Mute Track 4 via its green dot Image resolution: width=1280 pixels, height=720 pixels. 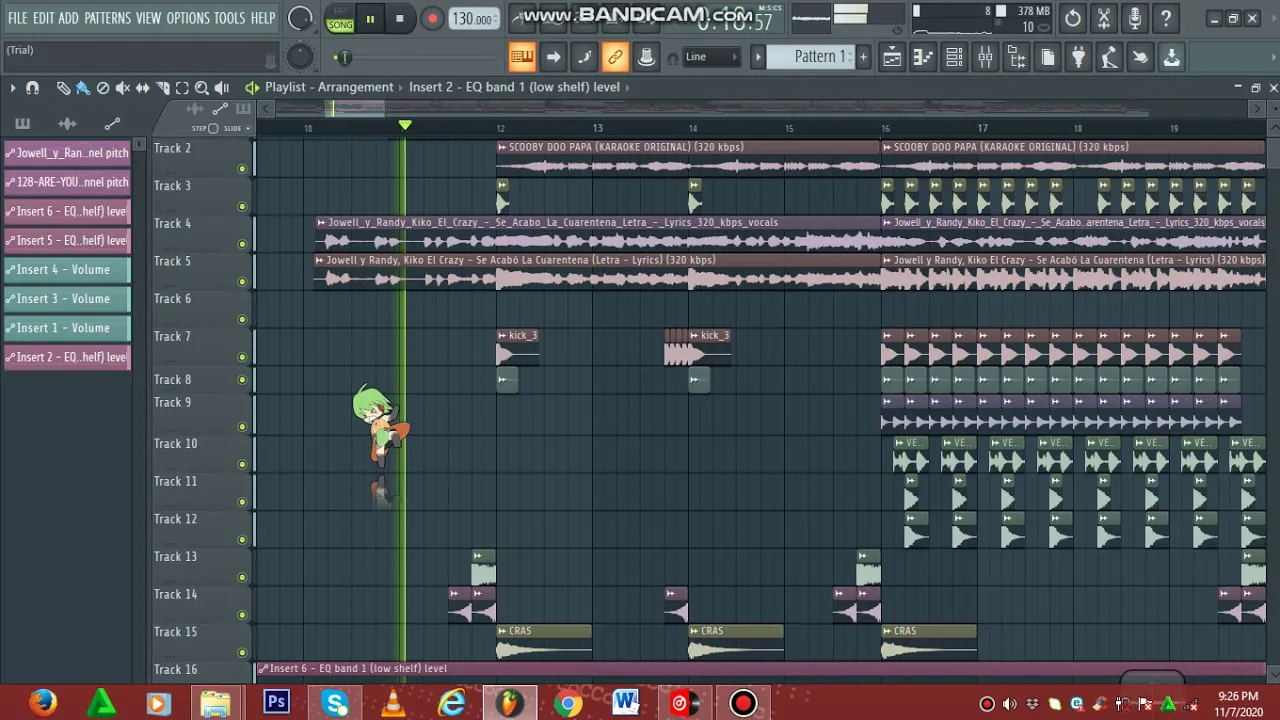[x=242, y=244]
